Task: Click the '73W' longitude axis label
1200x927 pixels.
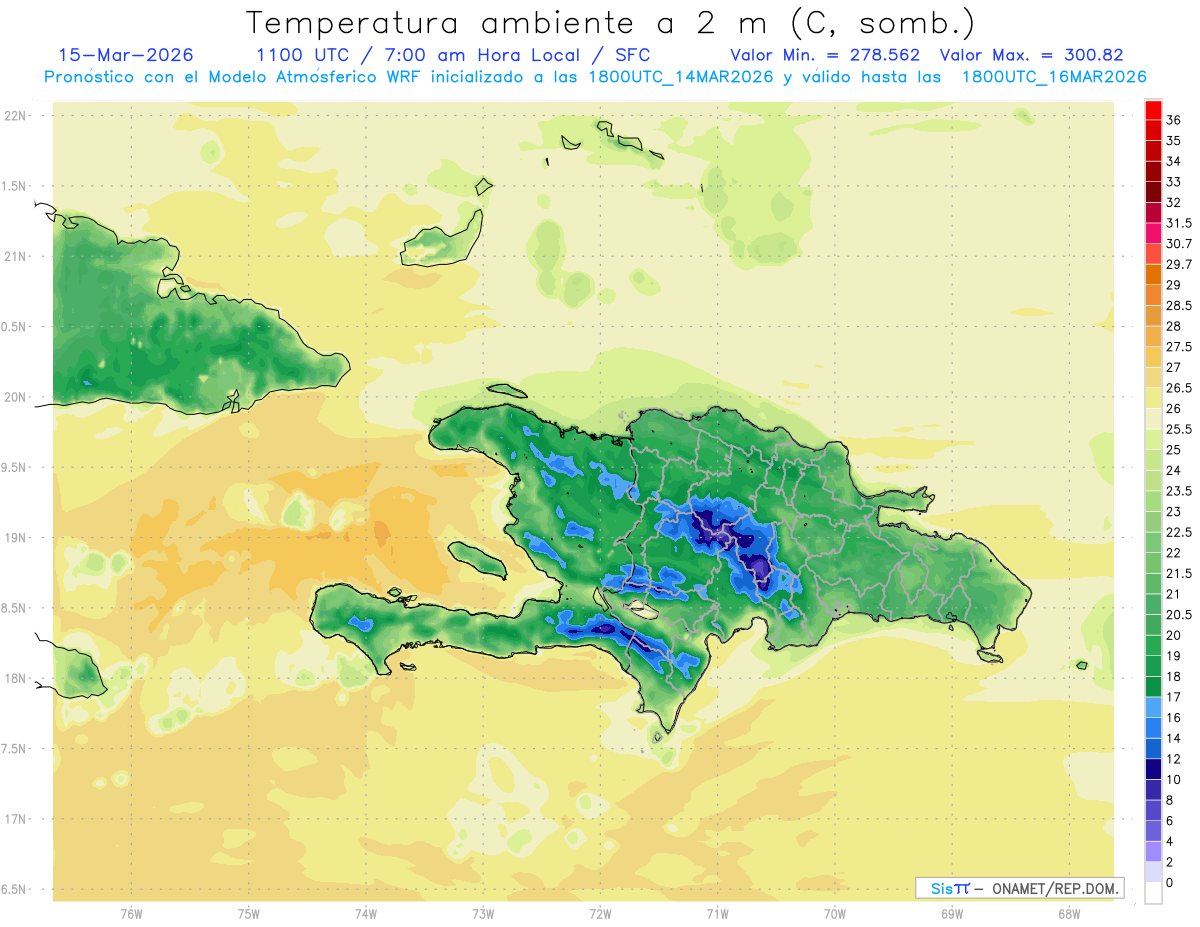Action: (483, 913)
